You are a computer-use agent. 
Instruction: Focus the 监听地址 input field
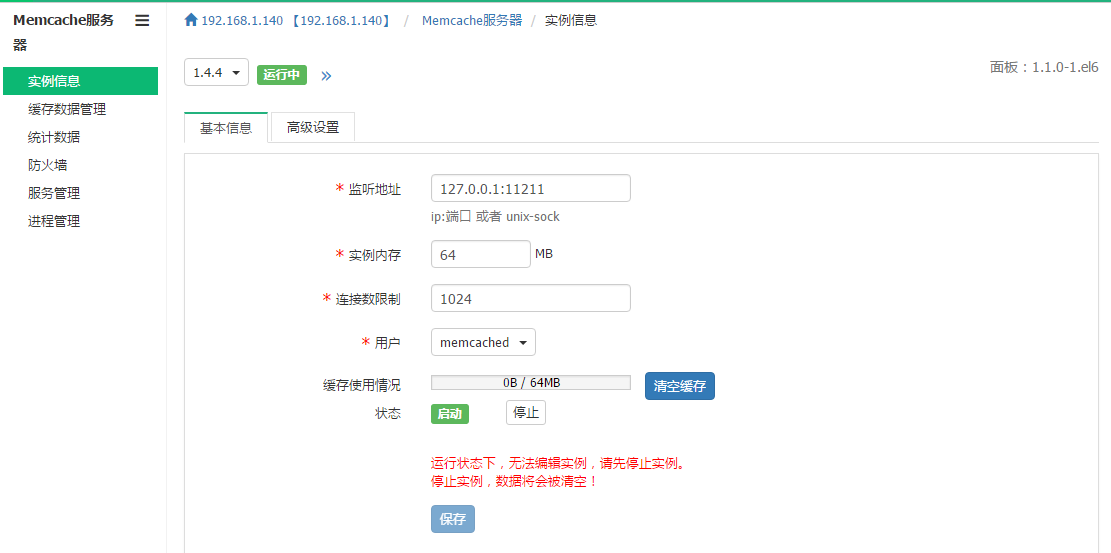click(531, 189)
